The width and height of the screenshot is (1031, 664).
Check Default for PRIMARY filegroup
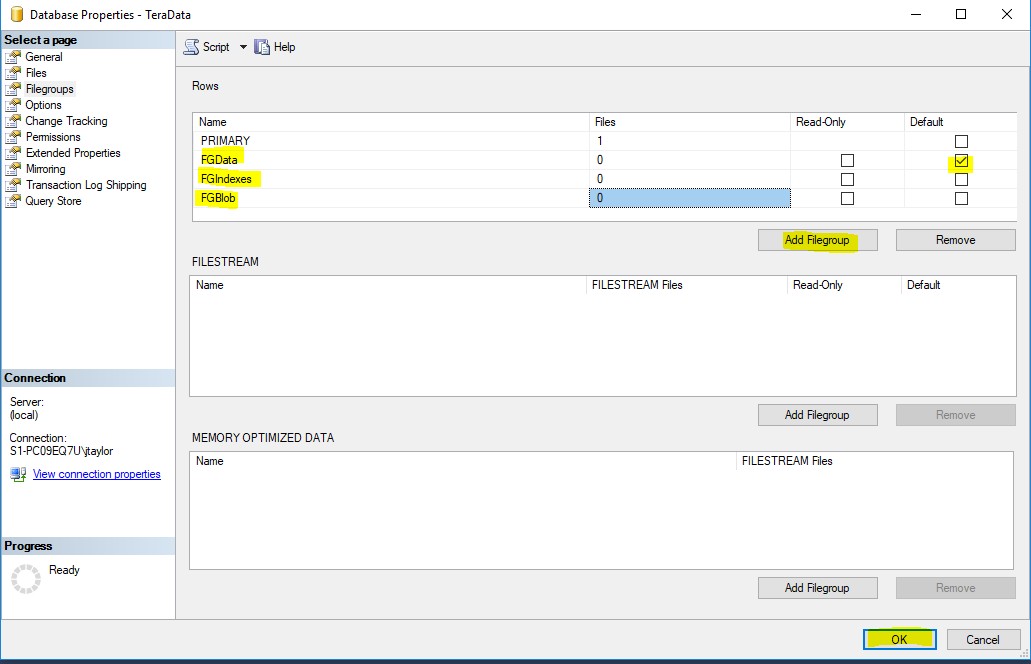(x=961, y=141)
